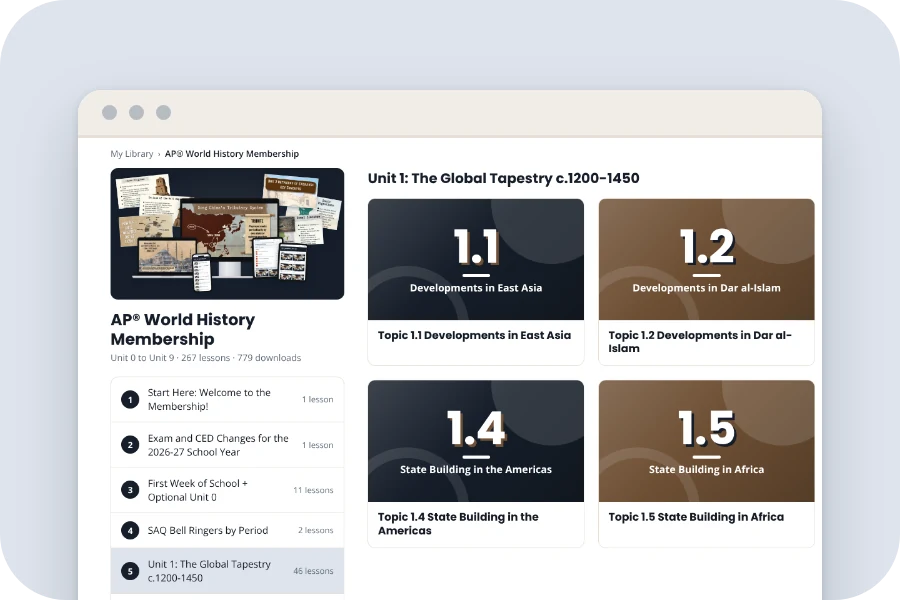The width and height of the screenshot is (900, 600).
Task: Select the numbered circle 2 icon
Action: [130, 445]
